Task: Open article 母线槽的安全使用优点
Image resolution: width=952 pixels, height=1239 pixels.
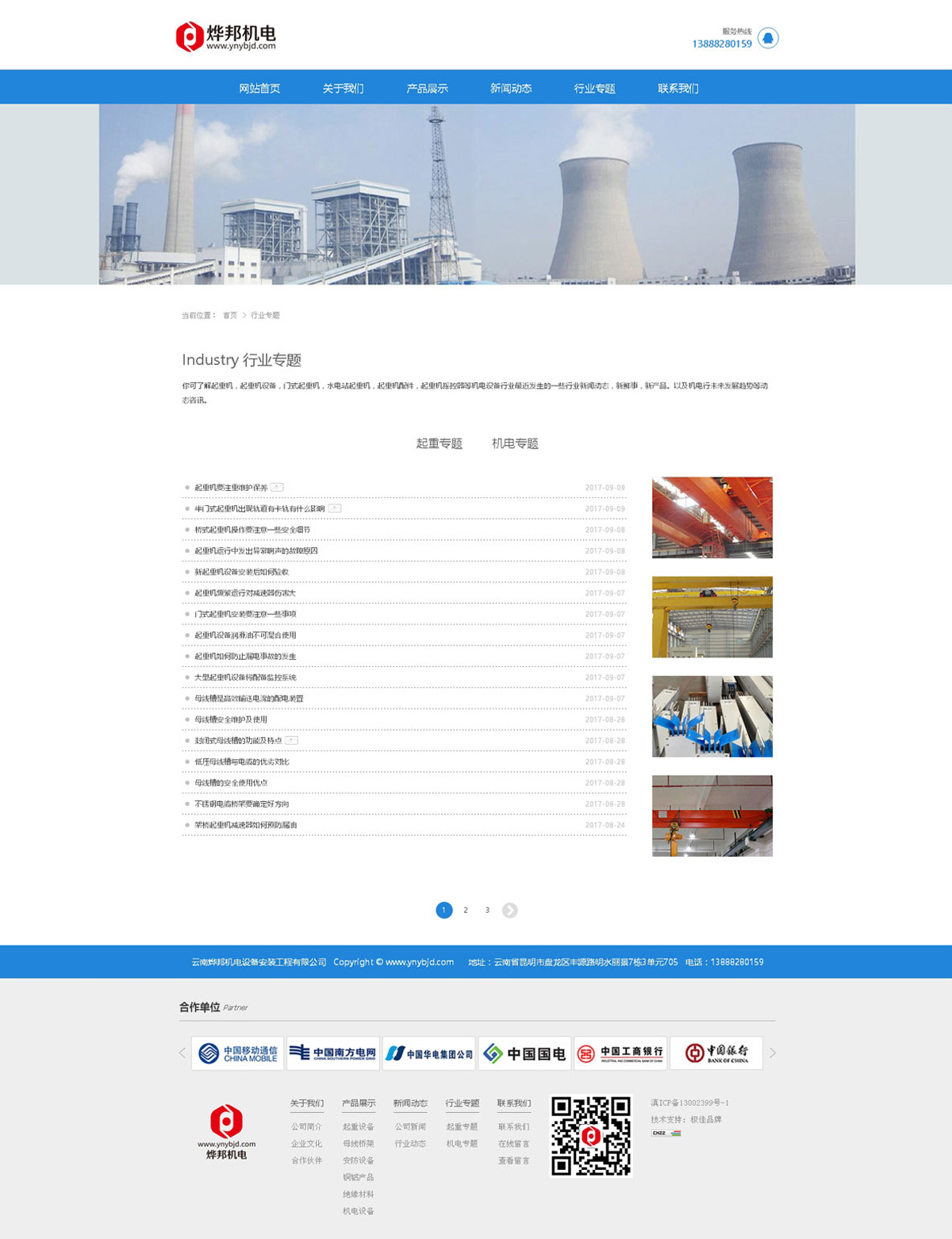Action: click(x=231, y=783)
